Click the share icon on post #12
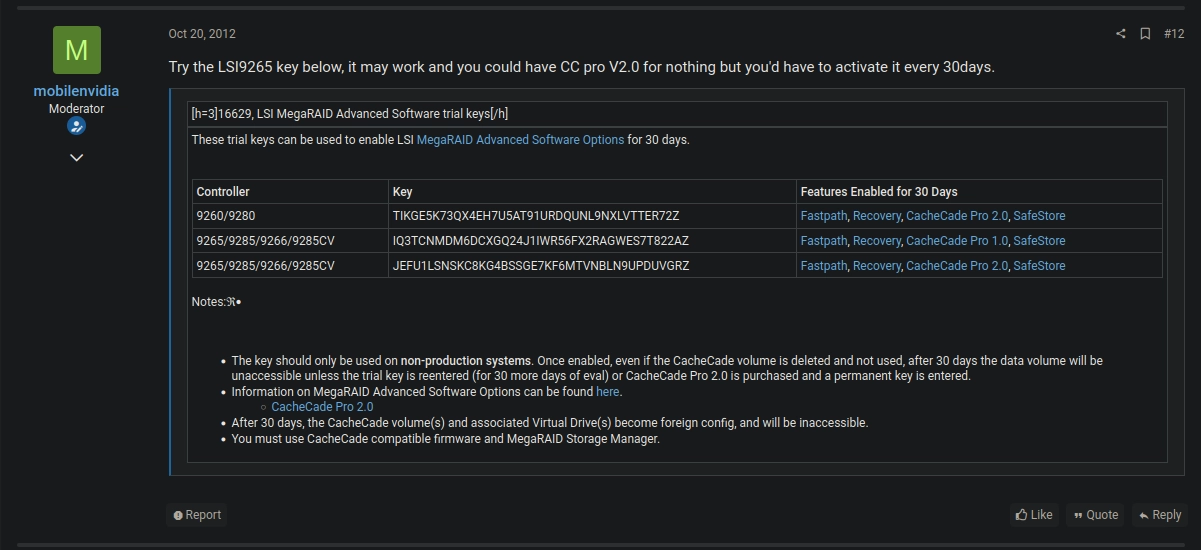 1120,34
